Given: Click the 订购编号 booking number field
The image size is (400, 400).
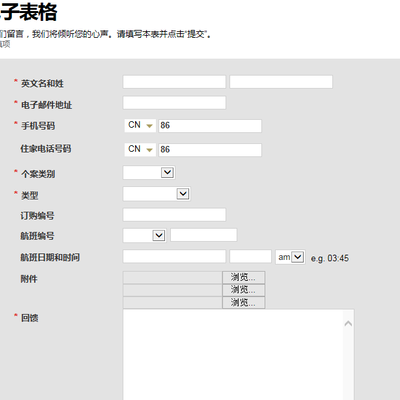Looking at the screenshot, I should coord(174,215).
